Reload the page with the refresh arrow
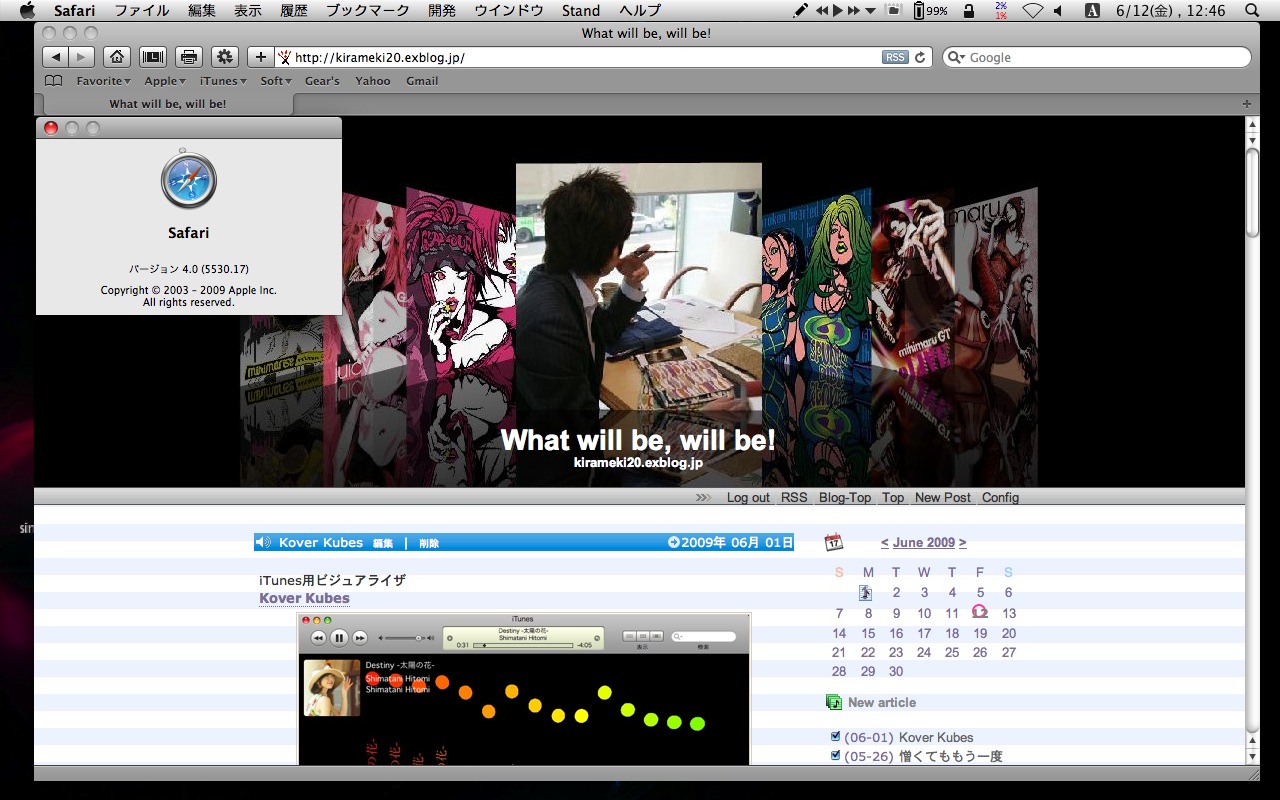1280x800 pixels. coord(921,57)
